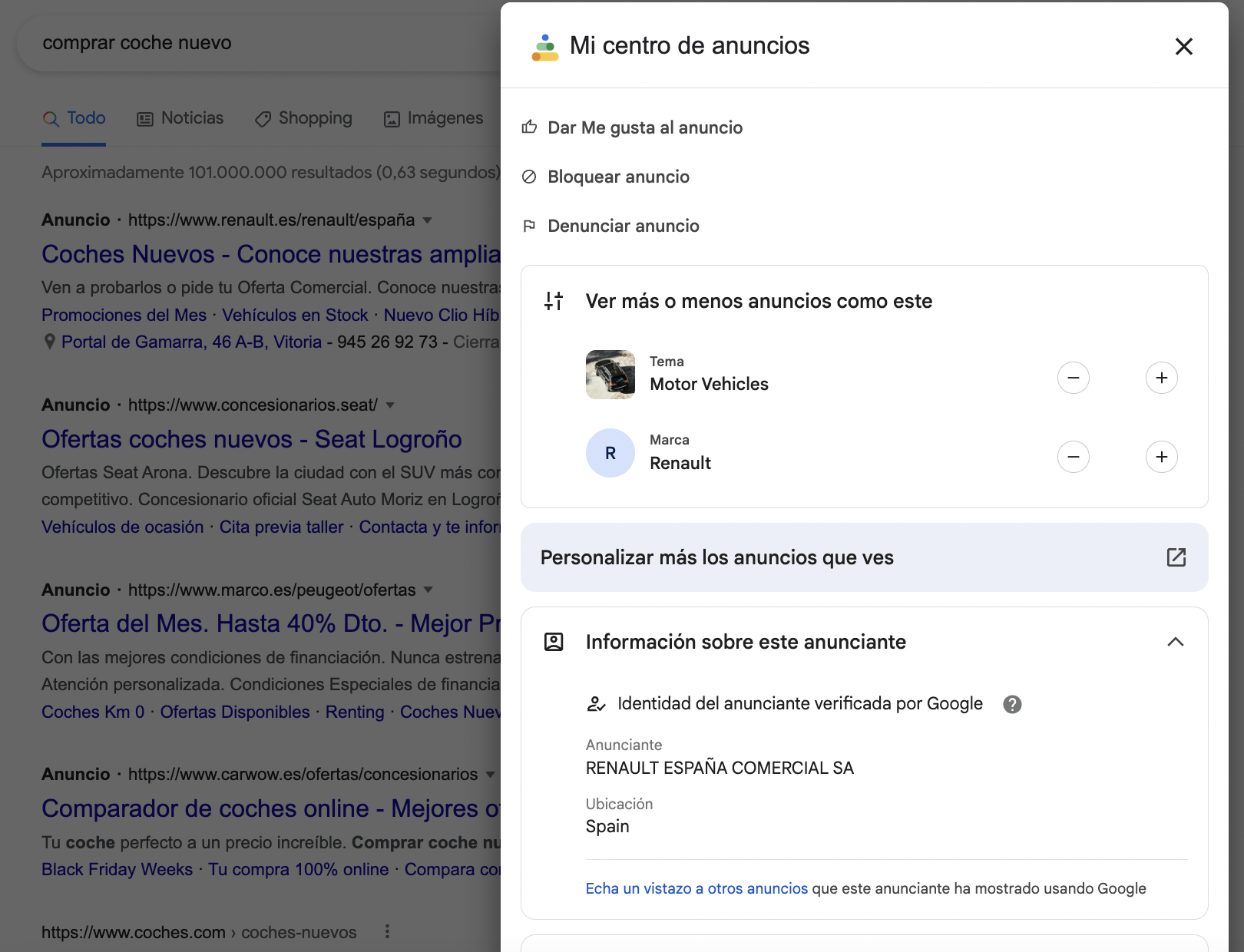Open Portal de Gamarra, 46 A-B, Vitoria address
1244x952 pixels.
(191, 342)
